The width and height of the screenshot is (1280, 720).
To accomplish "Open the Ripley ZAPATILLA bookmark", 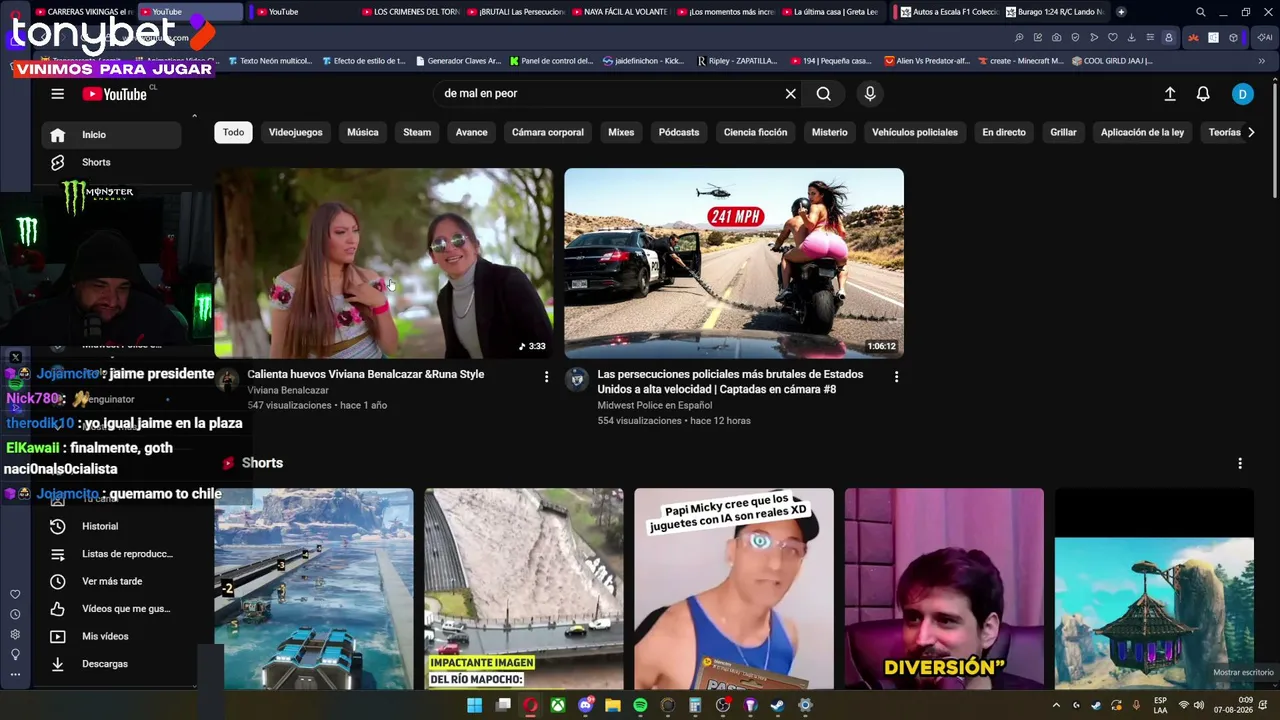I will 737,61.
